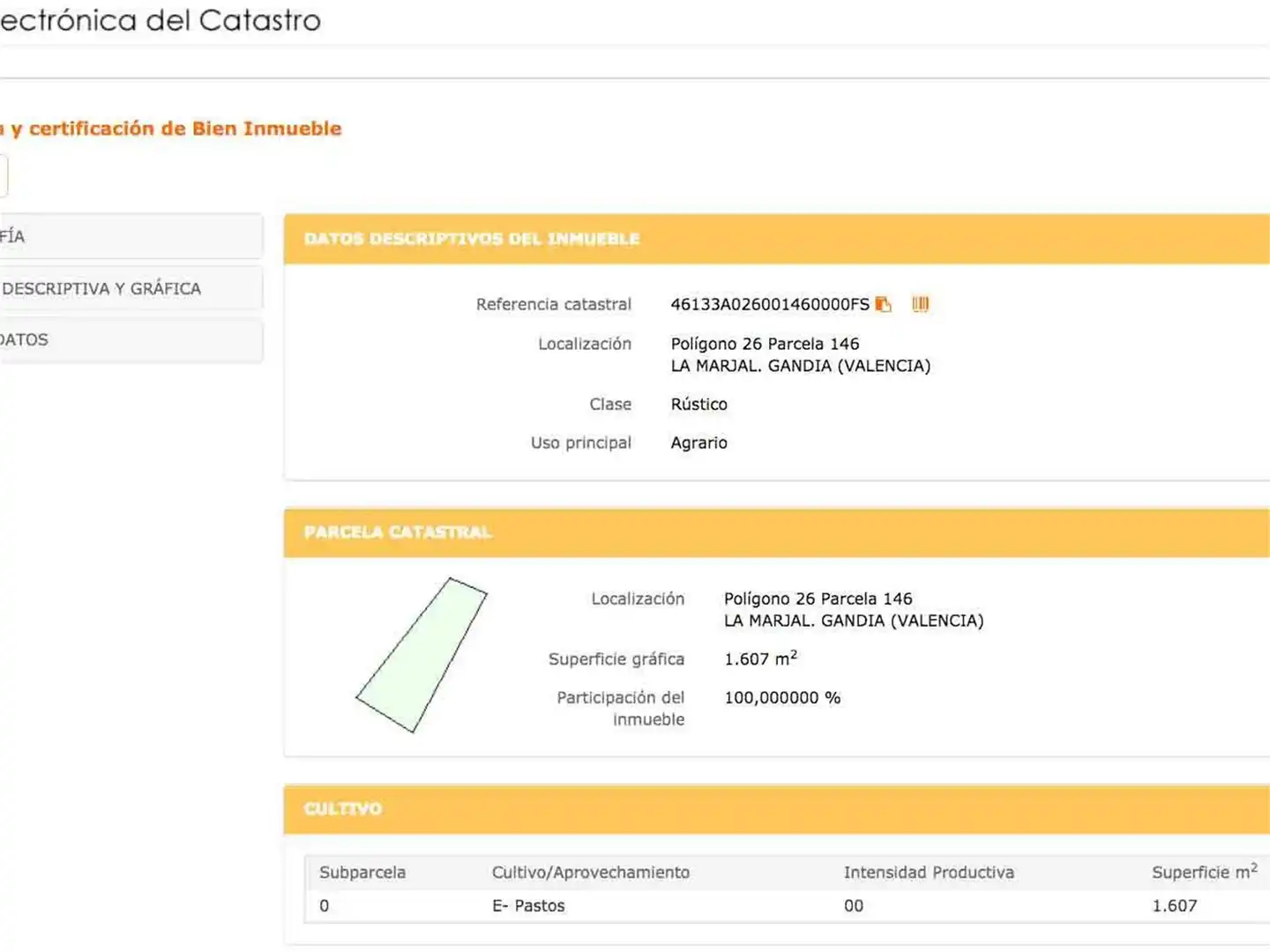
Task: Select the sidebar item ending in FÍA
Action: point(131,236)
